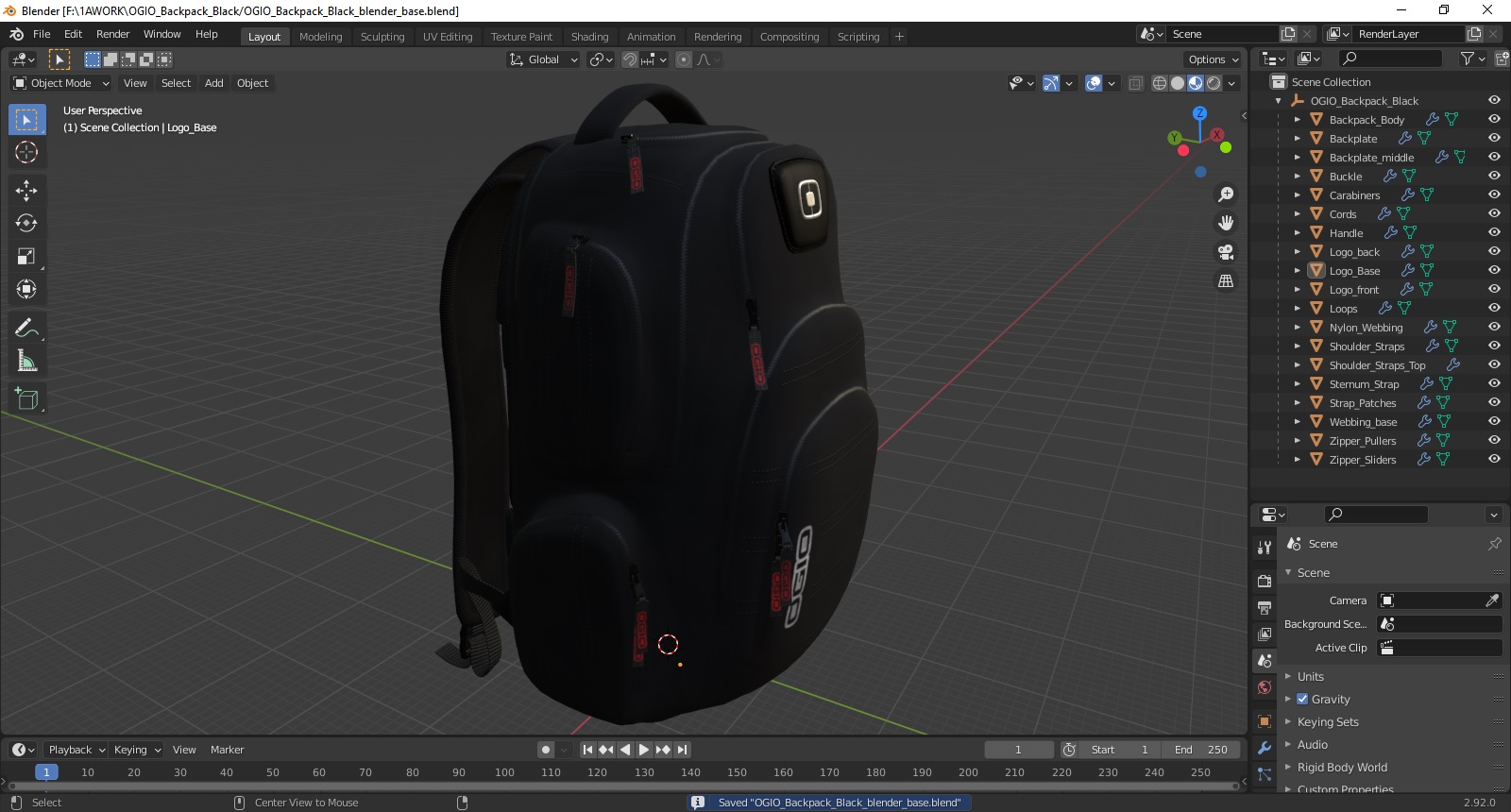Image resolution: width=1511 pixels, height=812 pixels.
Task: Pin the Scene properties panel
Action: [1494, 544]
